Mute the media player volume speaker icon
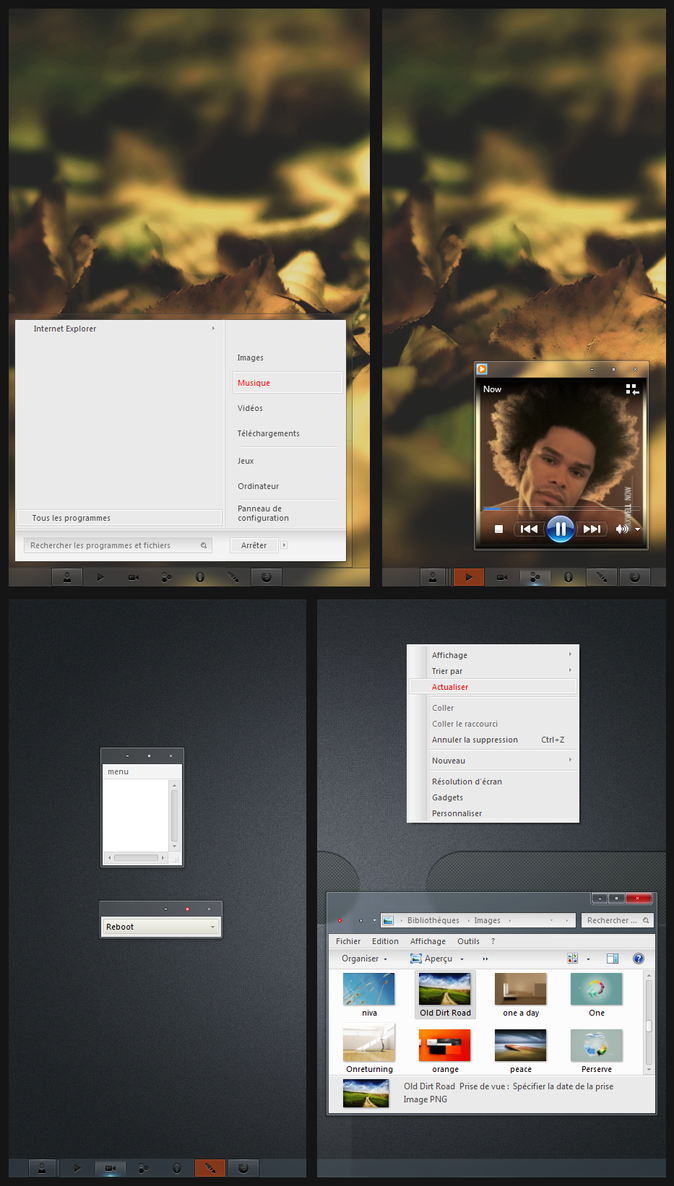Screen dimensions: 674x1186 (x=622, y=529)
